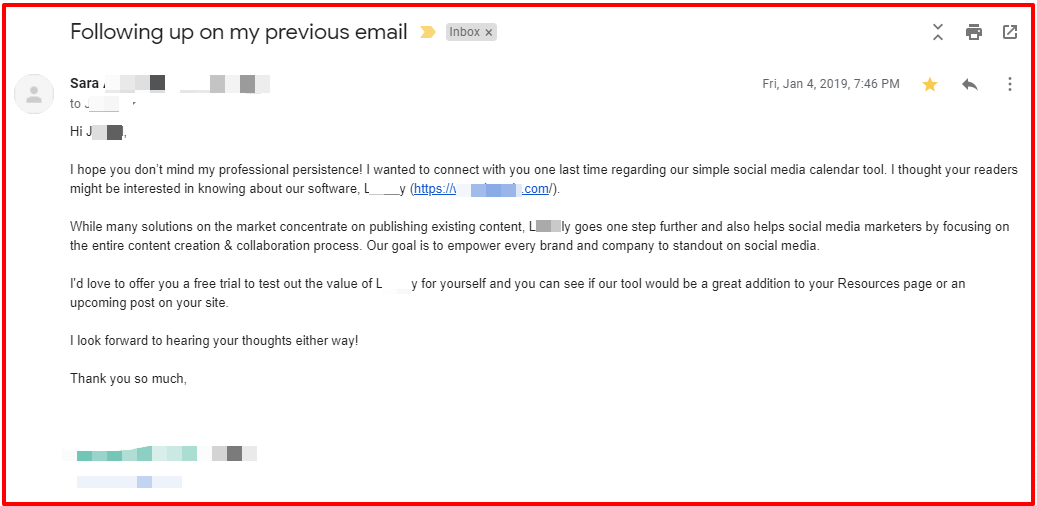1037x506 pixels.
Task: Click the sender name Sara
Action: pos(84,83)
